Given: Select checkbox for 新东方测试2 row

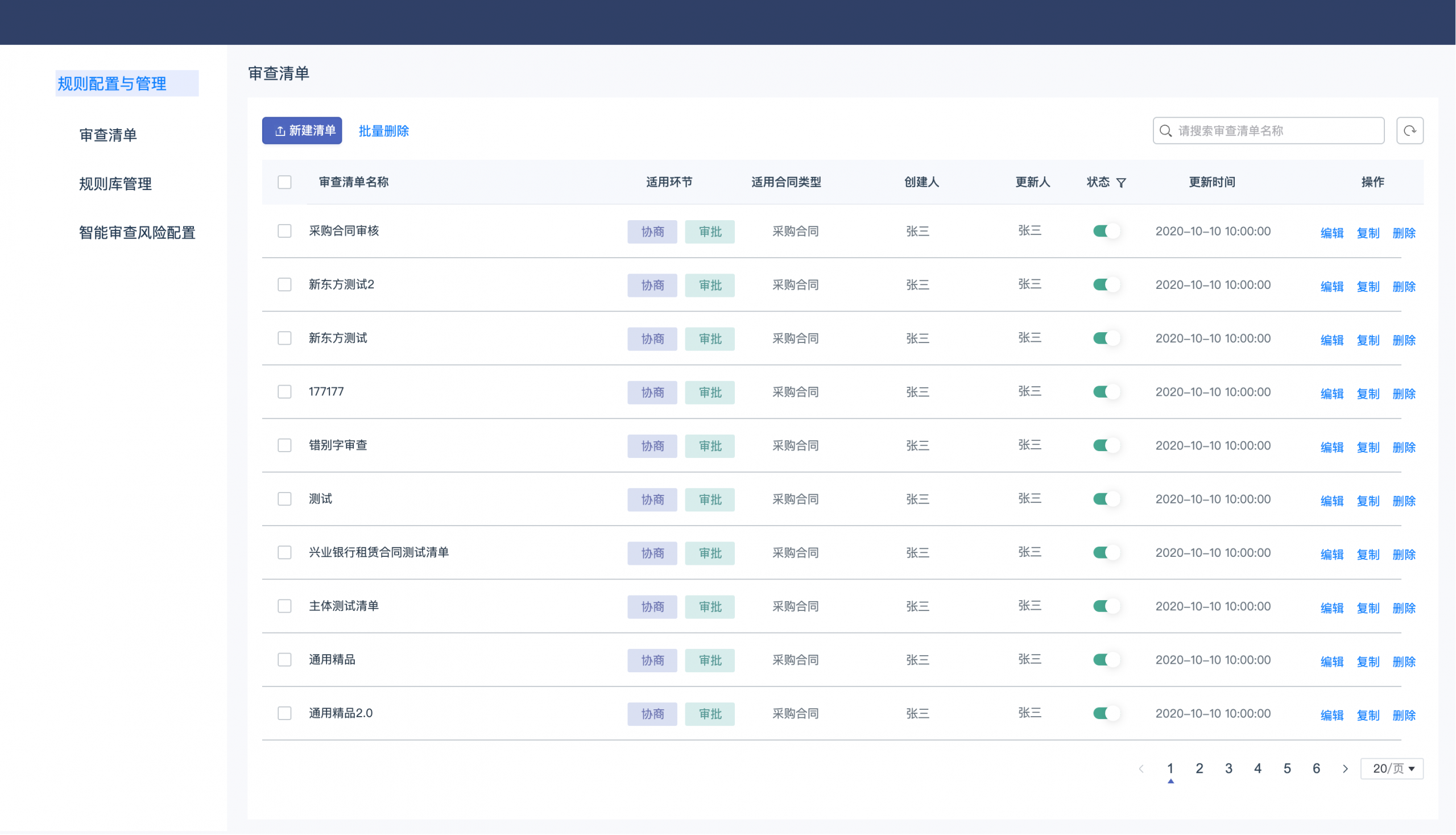Looking at the screenshot, I should (x=284, y=285).
